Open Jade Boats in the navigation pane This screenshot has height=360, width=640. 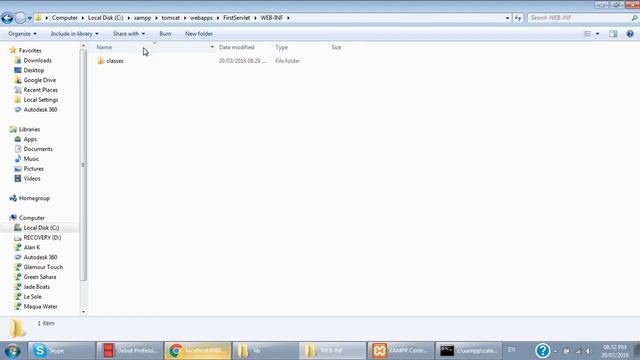click(x=36, y=287)
